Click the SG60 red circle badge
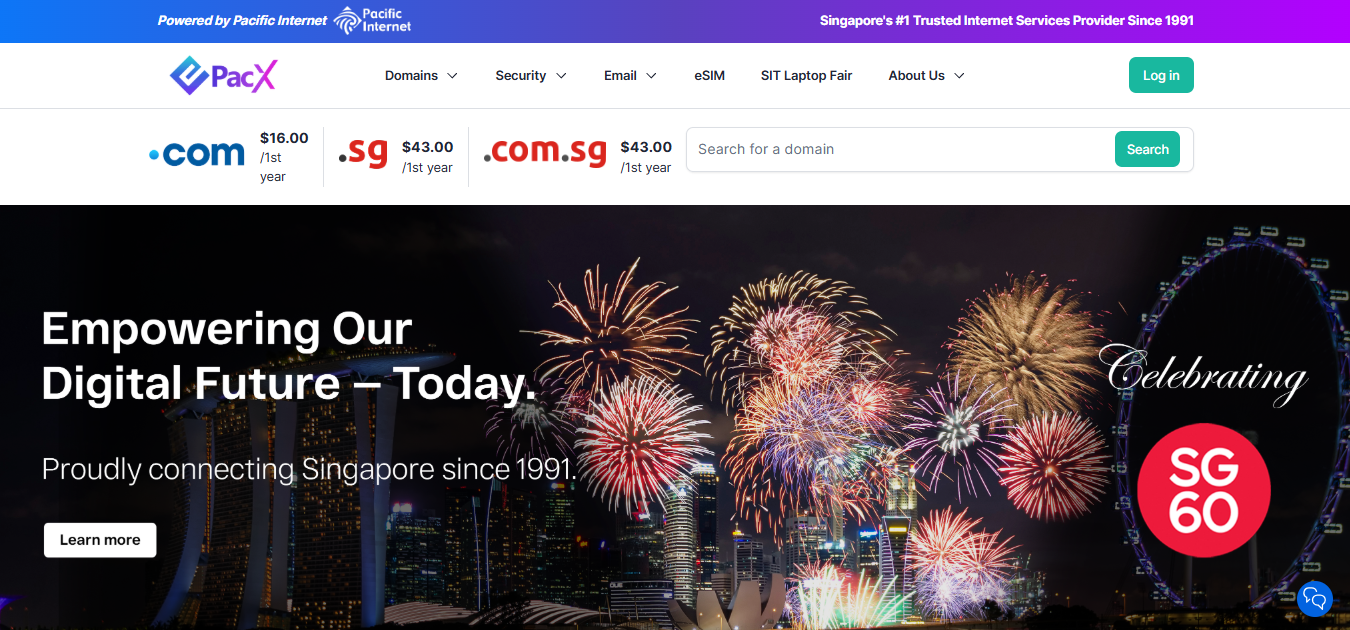This screenshot has width=1350, height=630. click(1204, 490)
